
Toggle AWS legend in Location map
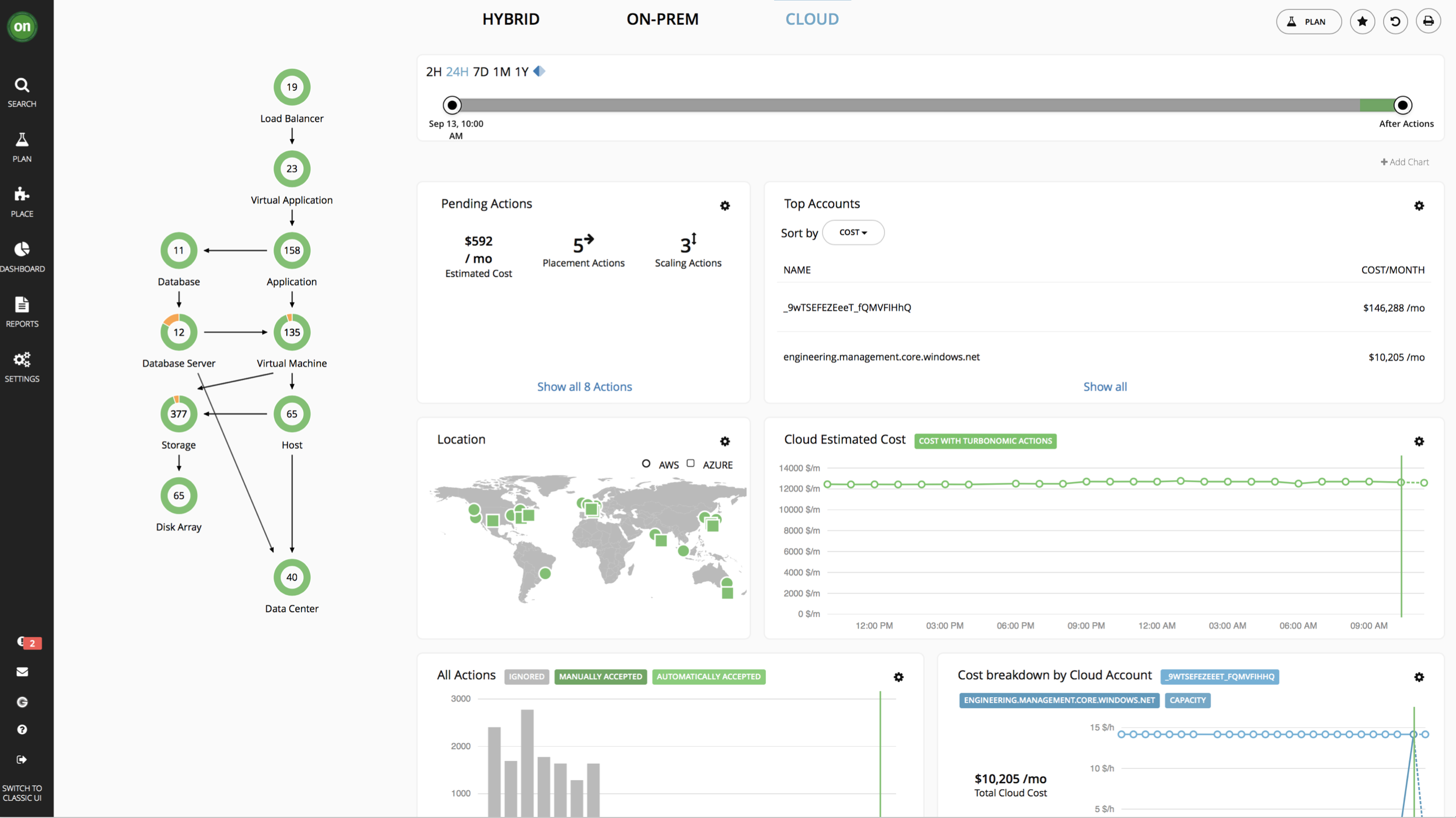[x=660, y=464]
